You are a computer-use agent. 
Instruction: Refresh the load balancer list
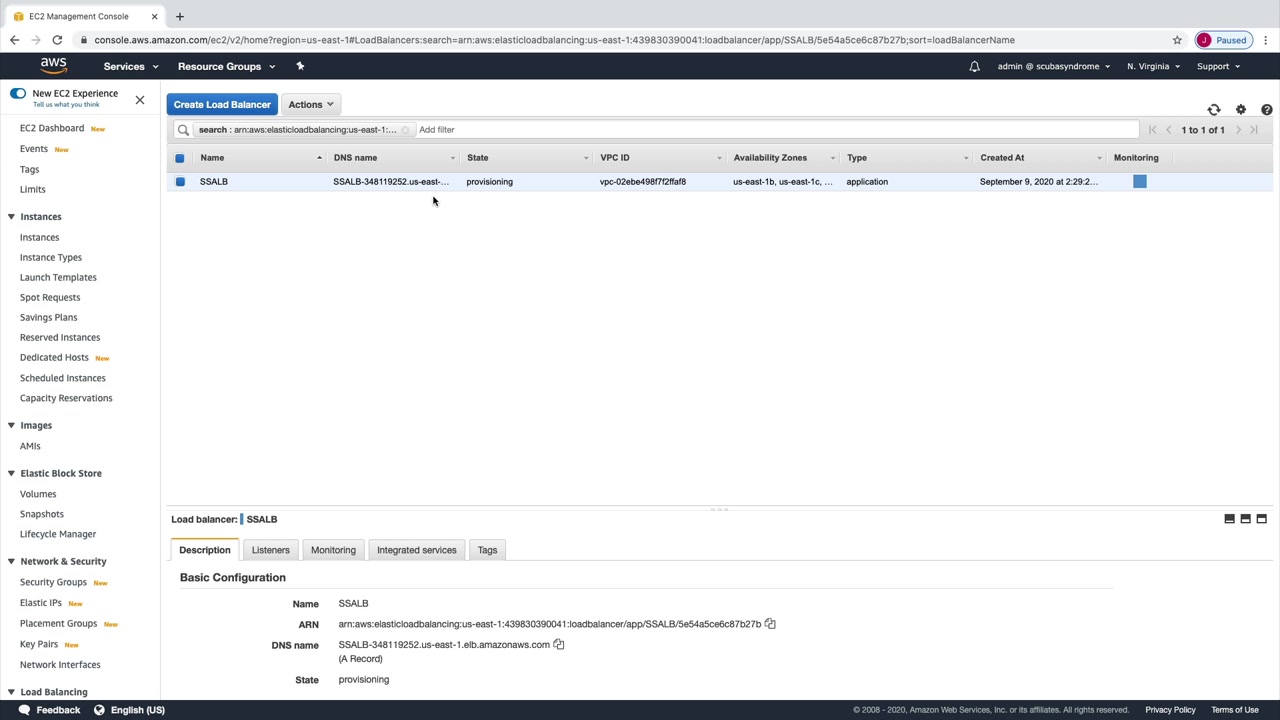[1214, 110]
